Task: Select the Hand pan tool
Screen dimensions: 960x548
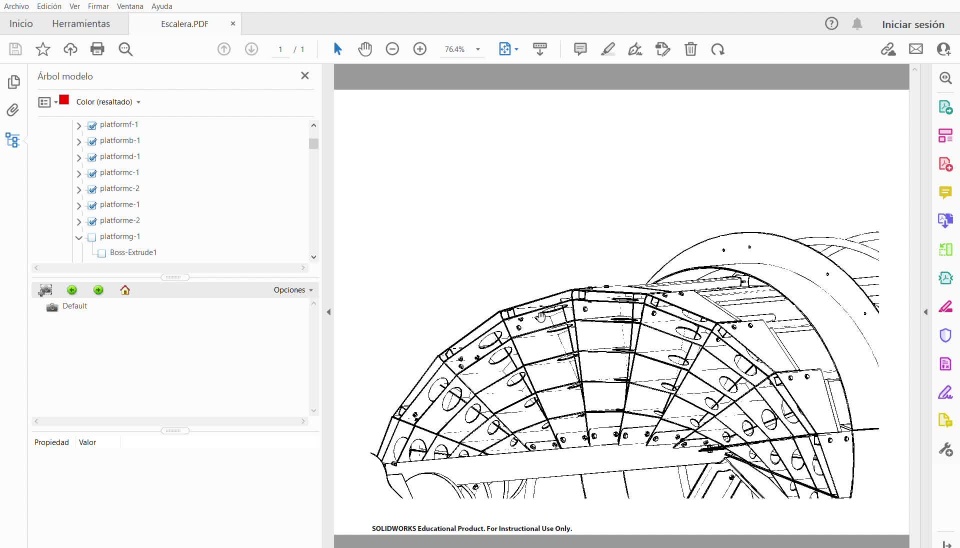Action: 365,49
